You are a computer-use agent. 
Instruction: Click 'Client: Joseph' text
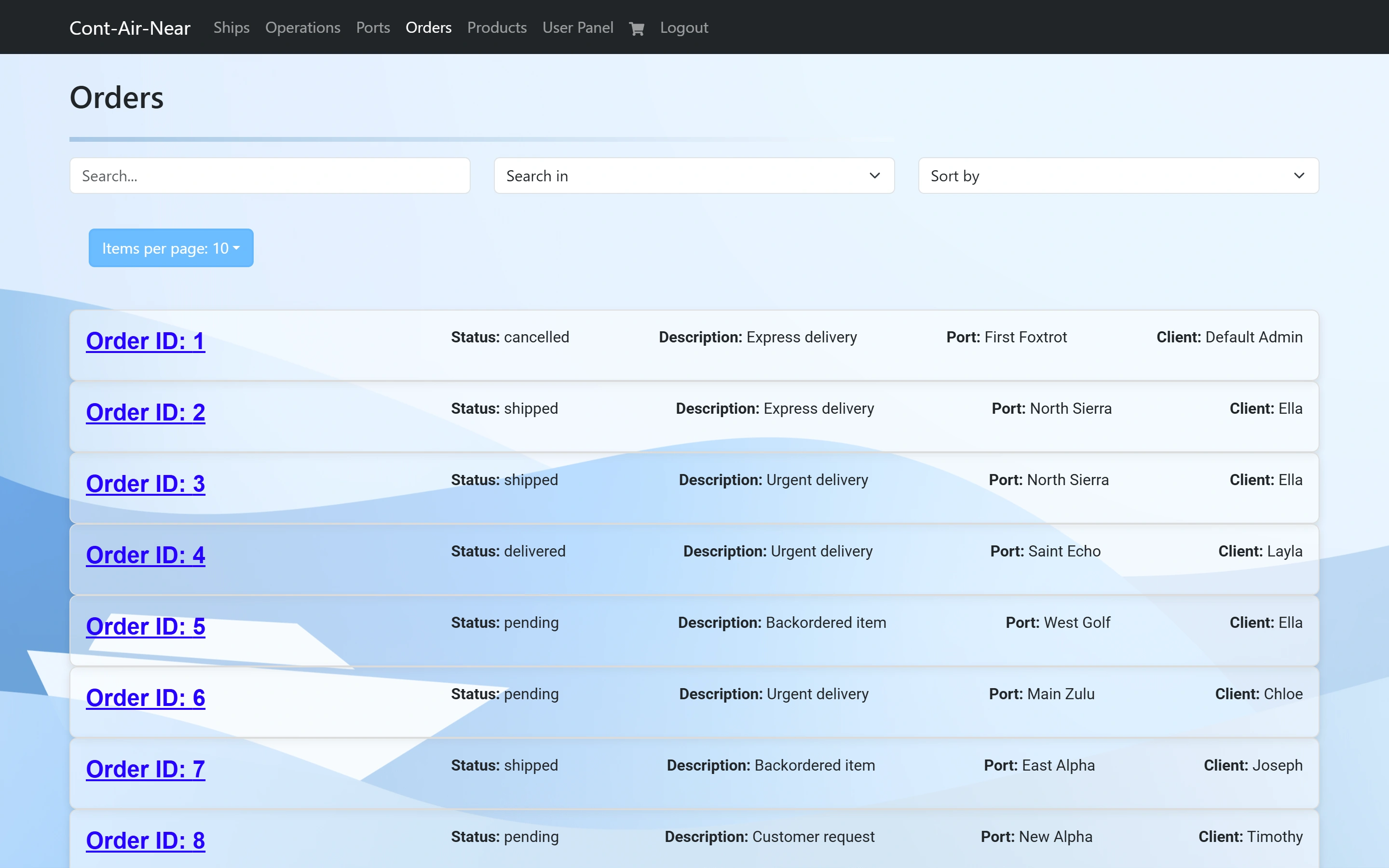1253,765
